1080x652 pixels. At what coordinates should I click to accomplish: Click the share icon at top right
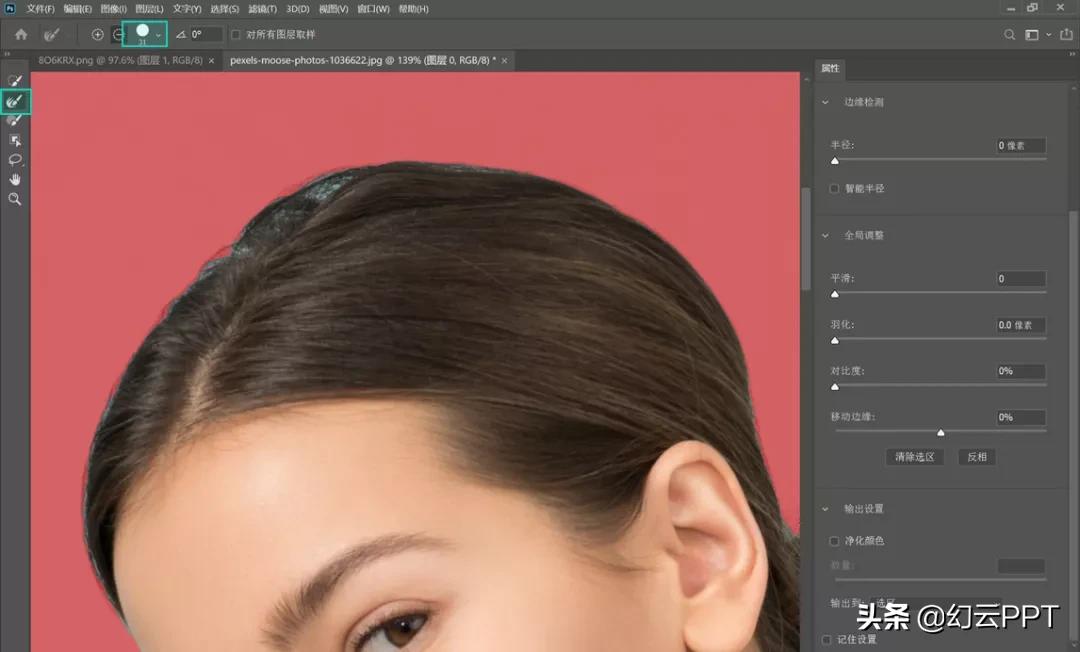click(1065, 34)
